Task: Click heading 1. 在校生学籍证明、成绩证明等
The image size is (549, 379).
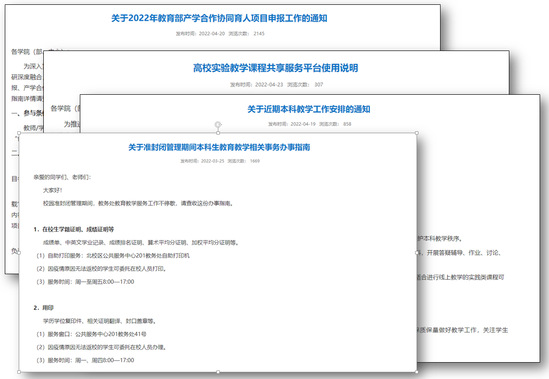Action: click(x=74, y=229)
